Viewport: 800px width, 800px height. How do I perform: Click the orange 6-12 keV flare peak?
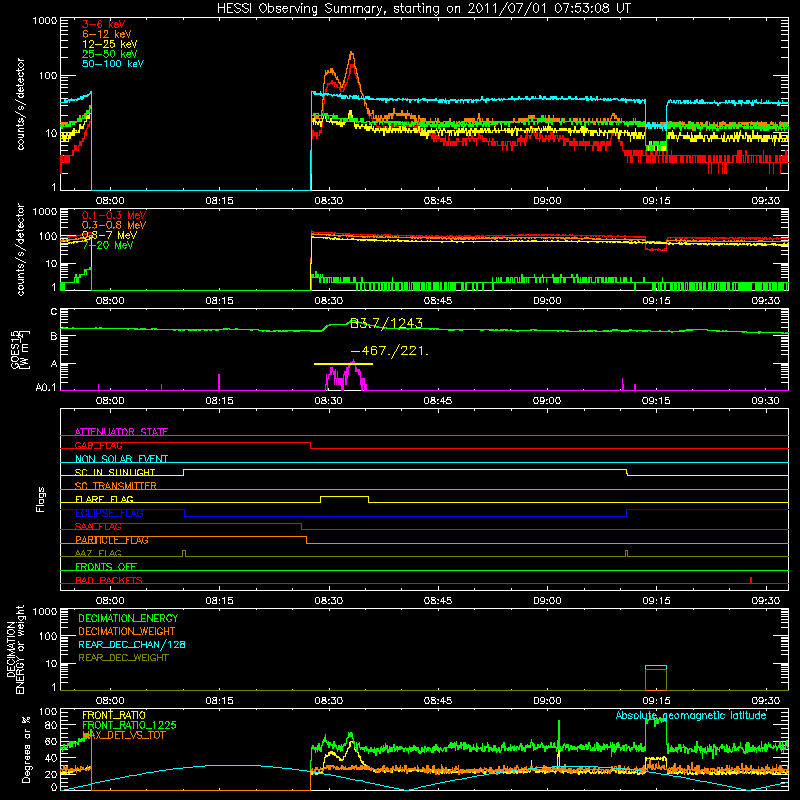(x=352, y=53)
